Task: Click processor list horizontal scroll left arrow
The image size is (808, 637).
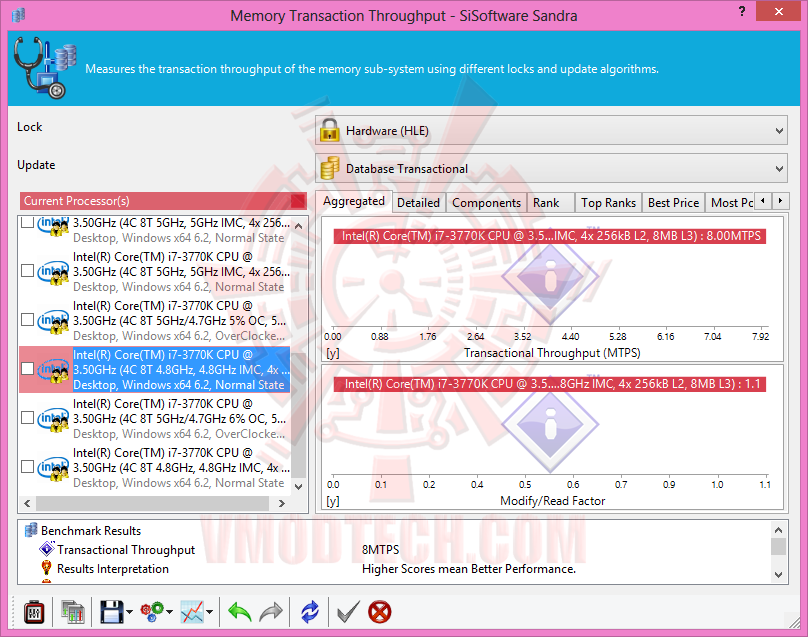Action: (x=27, y=504)
